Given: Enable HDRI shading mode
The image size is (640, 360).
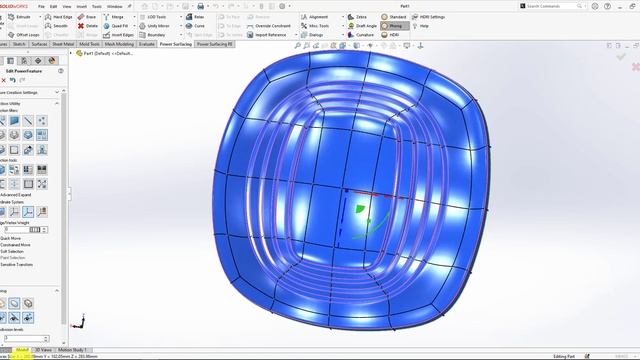Looking at the screenshot, I should click(x=390, y=35).
